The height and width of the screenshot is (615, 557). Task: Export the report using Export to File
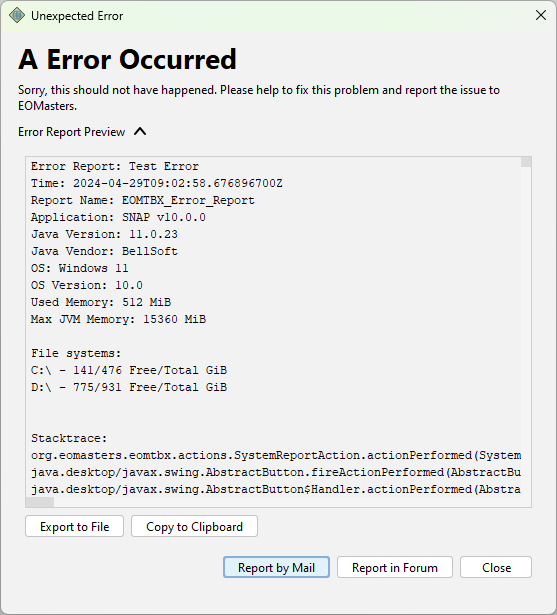coord(75,526)
